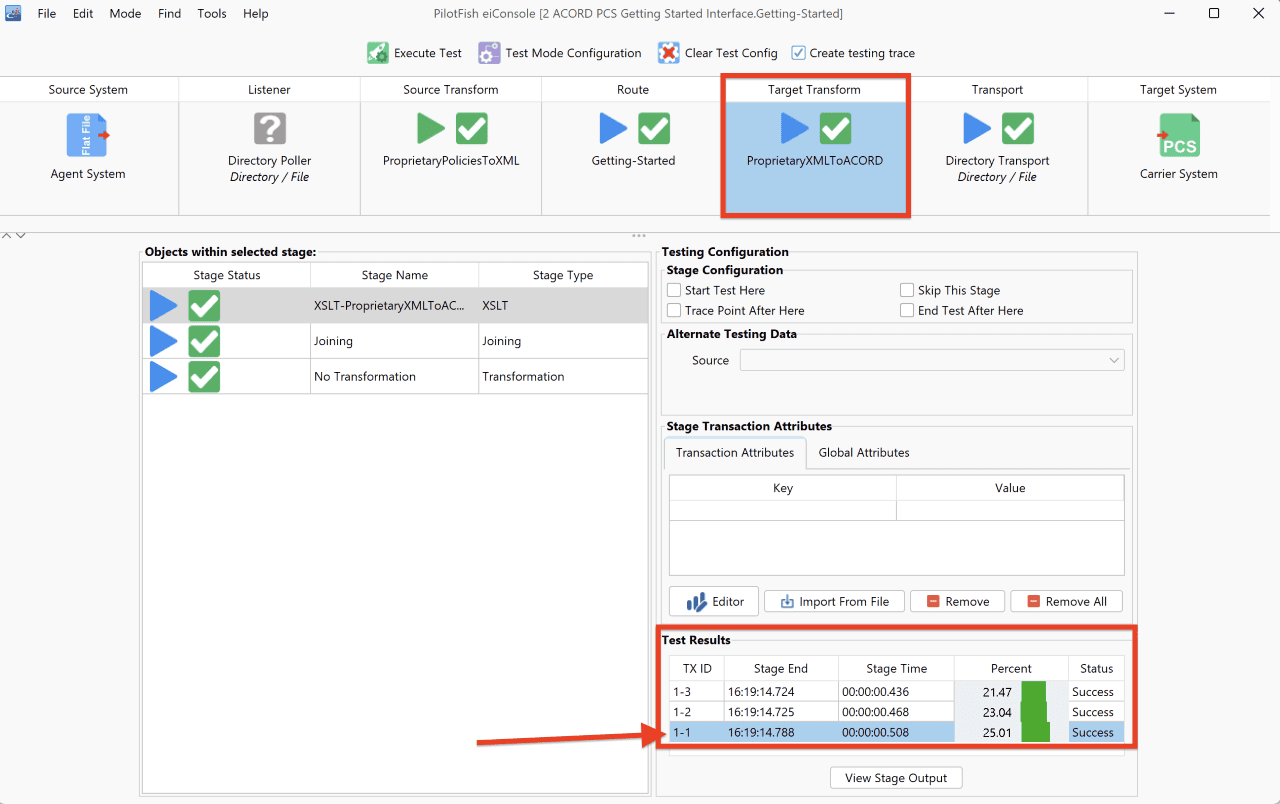Check the Skip This Stage option
The image size is (1280, 804).
pos(907,290)
